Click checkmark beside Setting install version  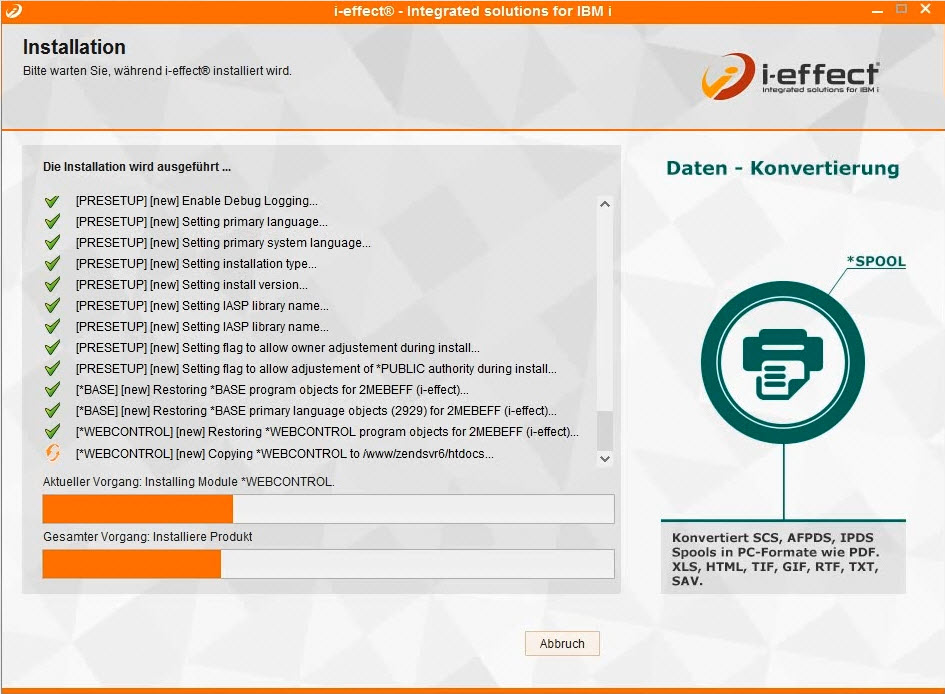[53, 285]
